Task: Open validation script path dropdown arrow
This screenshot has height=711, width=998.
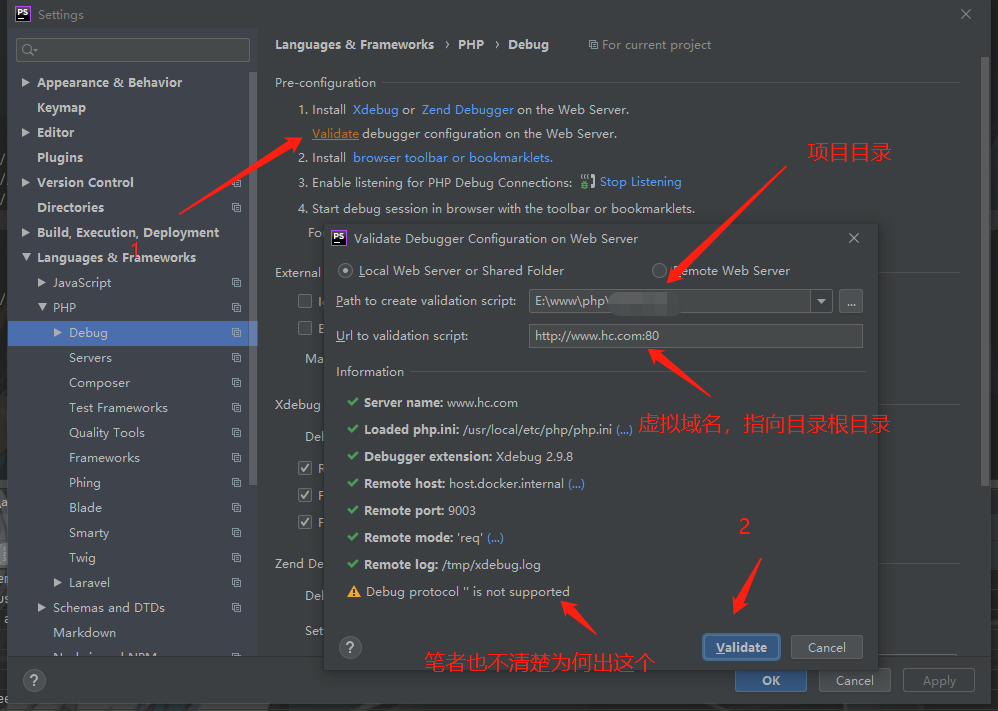Action: tap(821, 301)
